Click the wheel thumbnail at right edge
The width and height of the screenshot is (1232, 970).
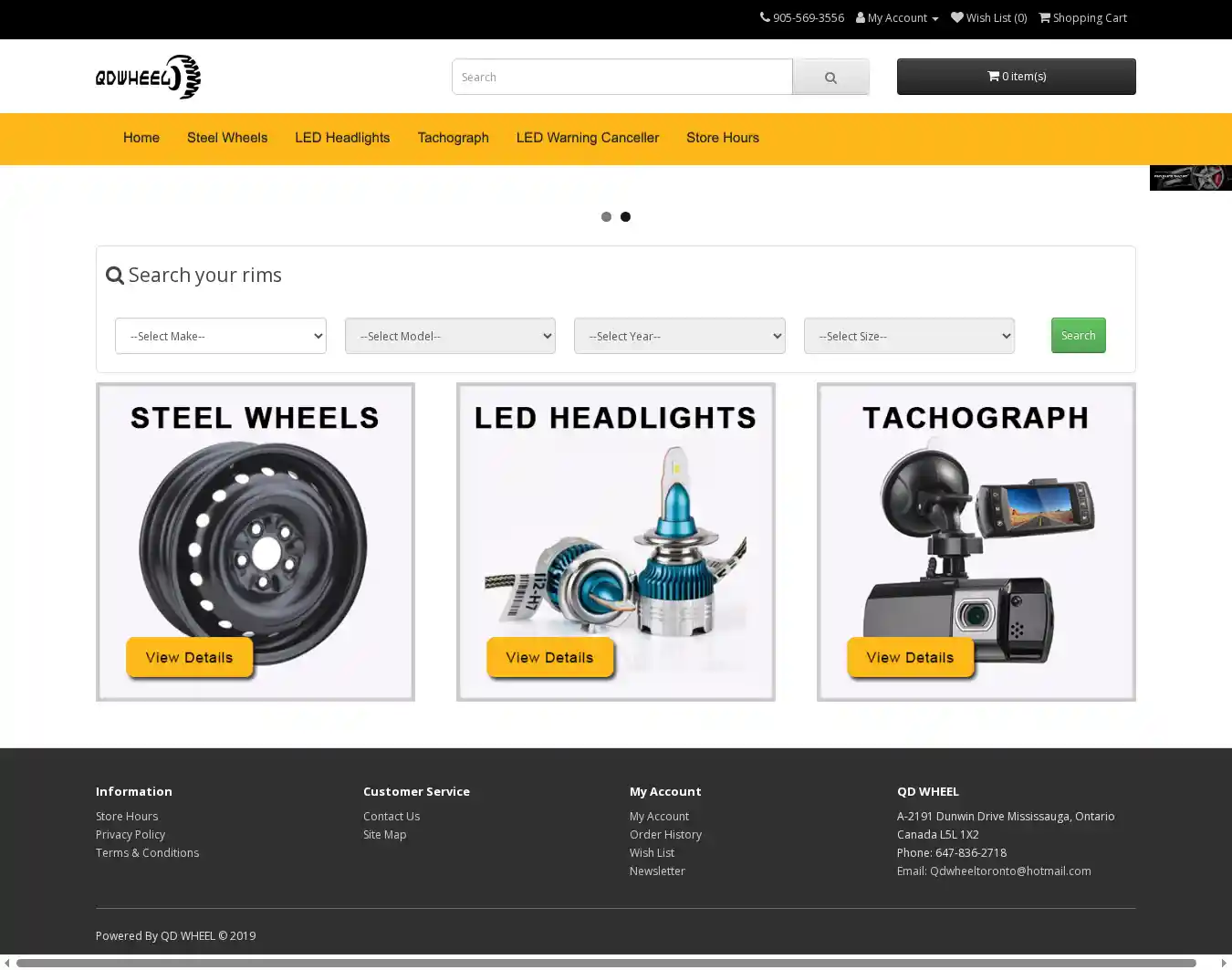[x=1190, y=178]
